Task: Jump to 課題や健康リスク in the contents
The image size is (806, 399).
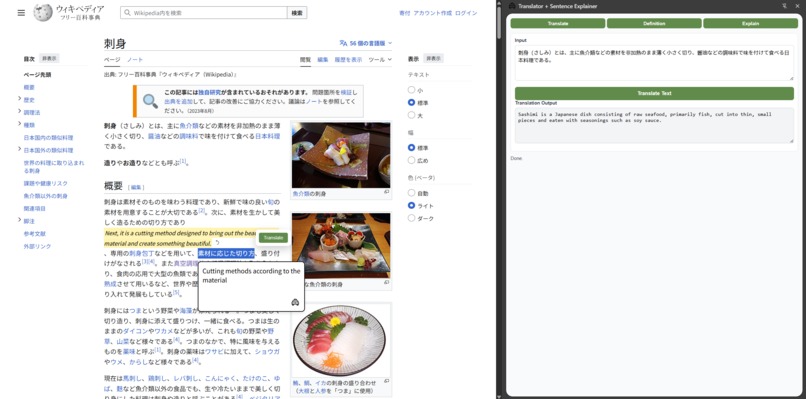Action: coord(46,183)
